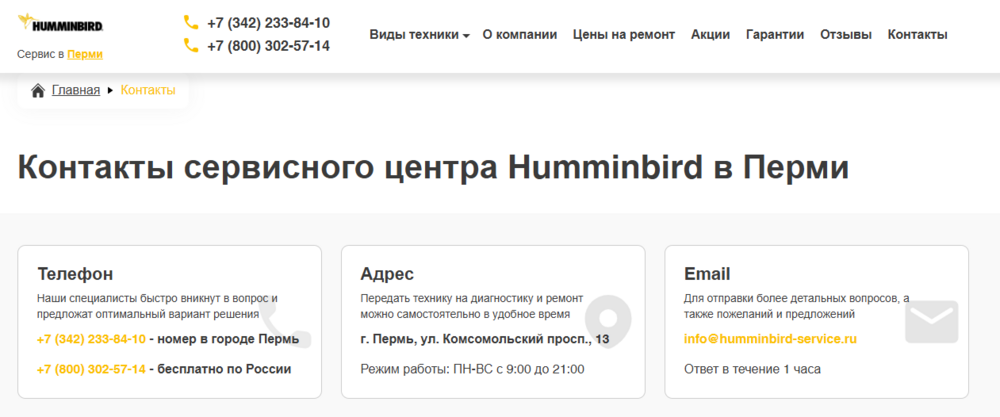Click info@humminbird-service.ru email link
1000x417 pixels.
[770, 339]
